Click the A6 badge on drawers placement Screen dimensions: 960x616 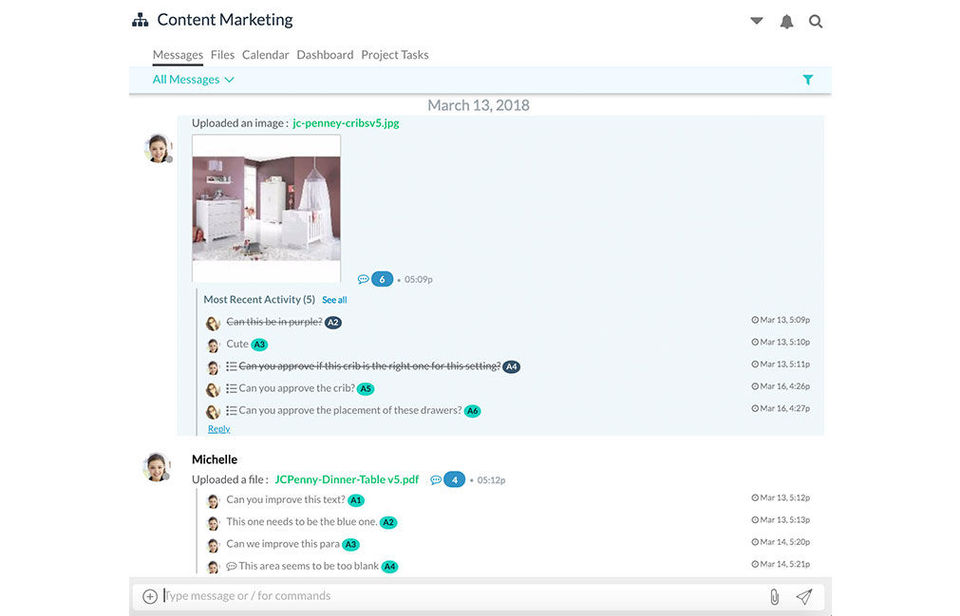coord(473,411)
